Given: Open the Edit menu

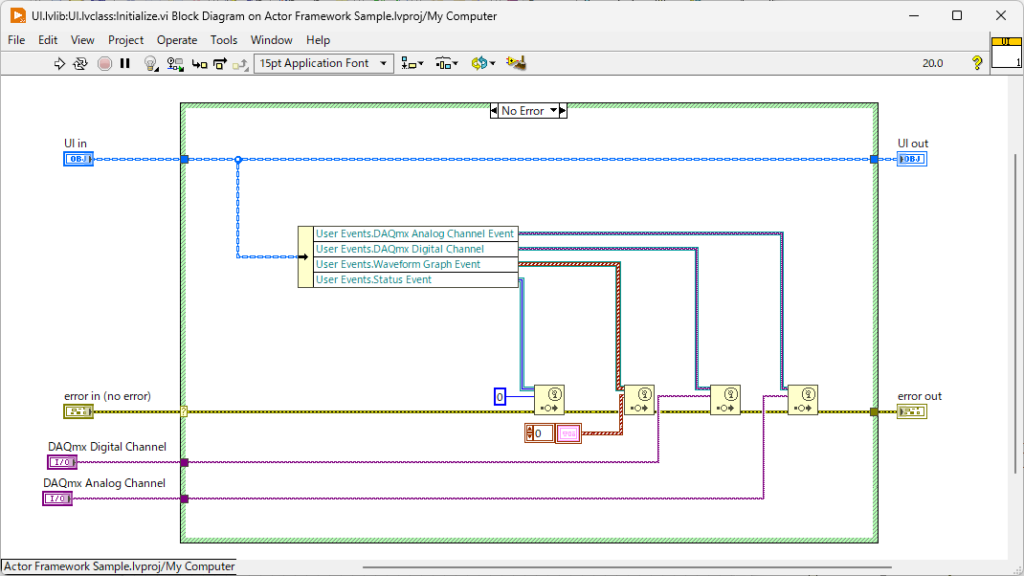Looking at the screenshot, I should coord(48,40).
